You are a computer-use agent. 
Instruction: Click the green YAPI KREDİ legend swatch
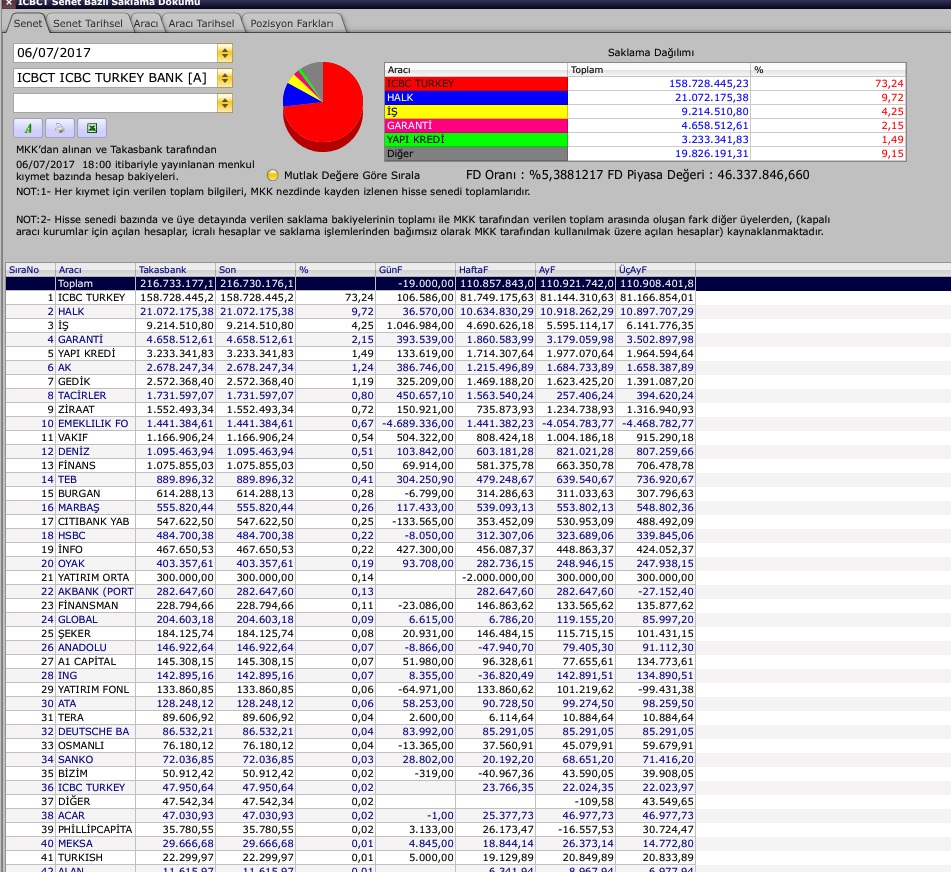476,139
